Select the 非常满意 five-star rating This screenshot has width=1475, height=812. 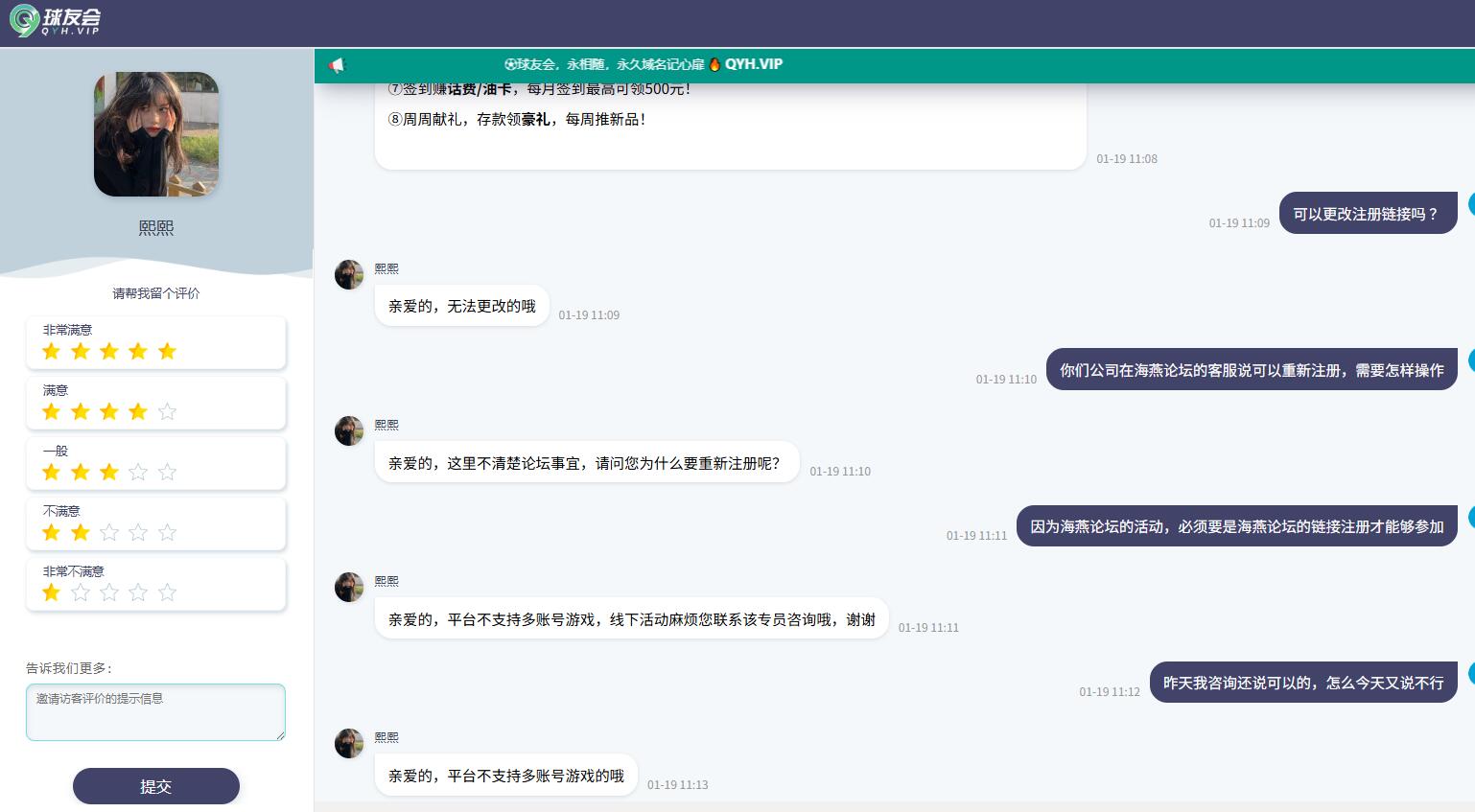pos(155,342)
